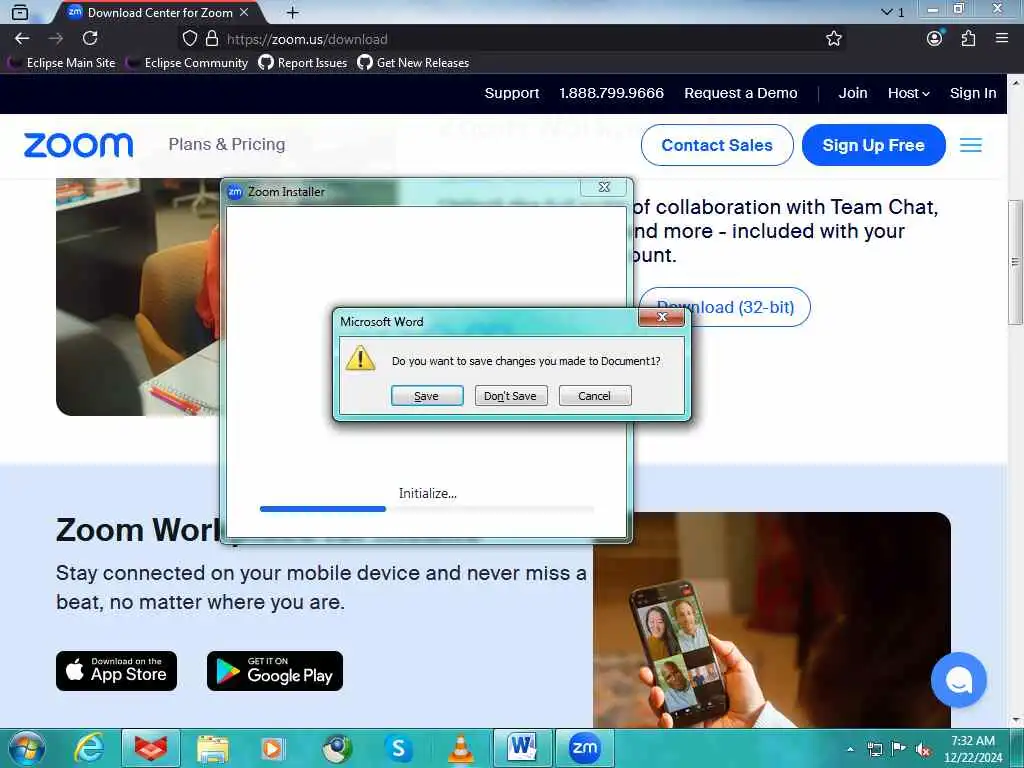Switch to Zoom installer taskbar icon
The image size is (1024, 768).
click(x=584, y=748)
